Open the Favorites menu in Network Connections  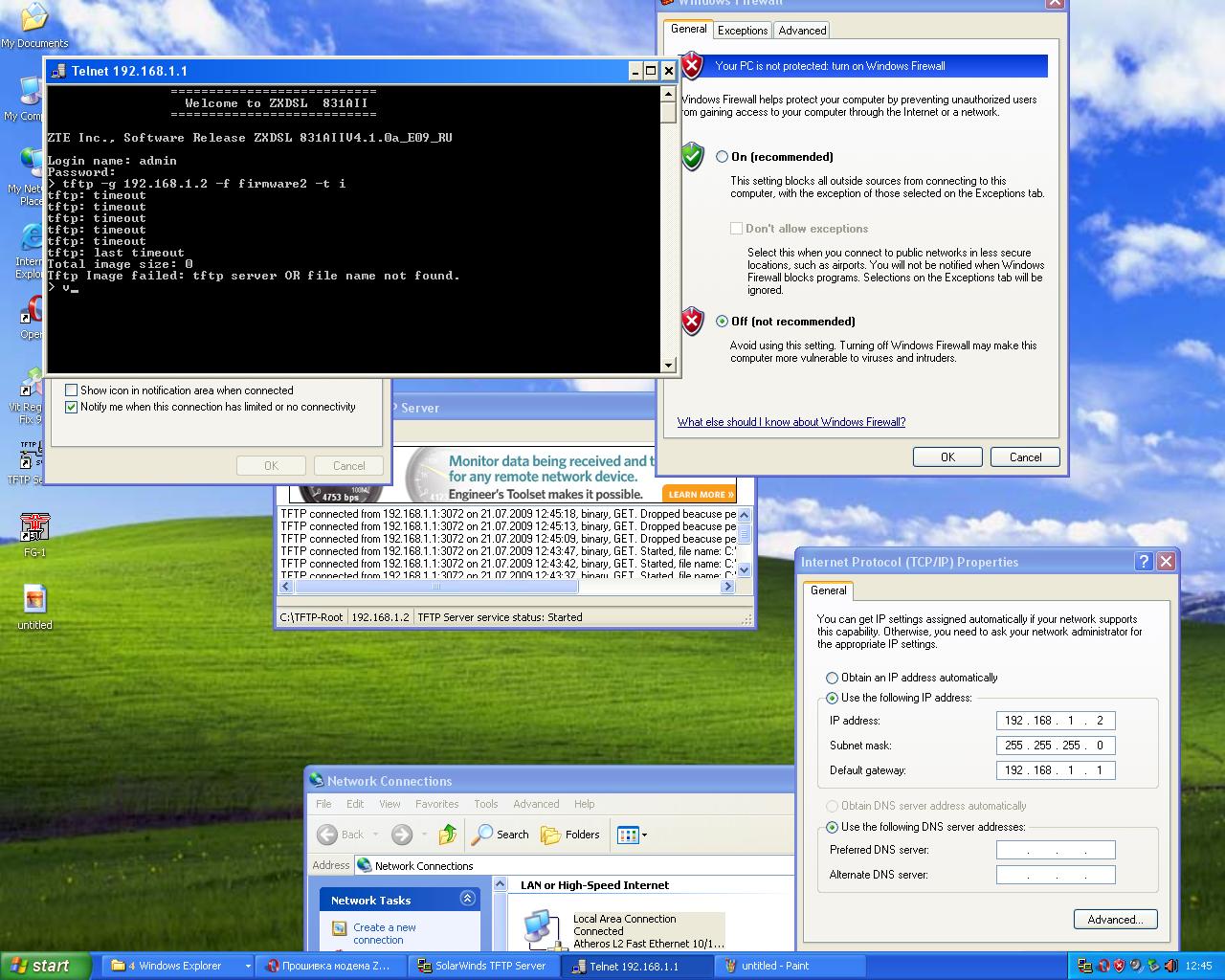[x=436, y=804]
